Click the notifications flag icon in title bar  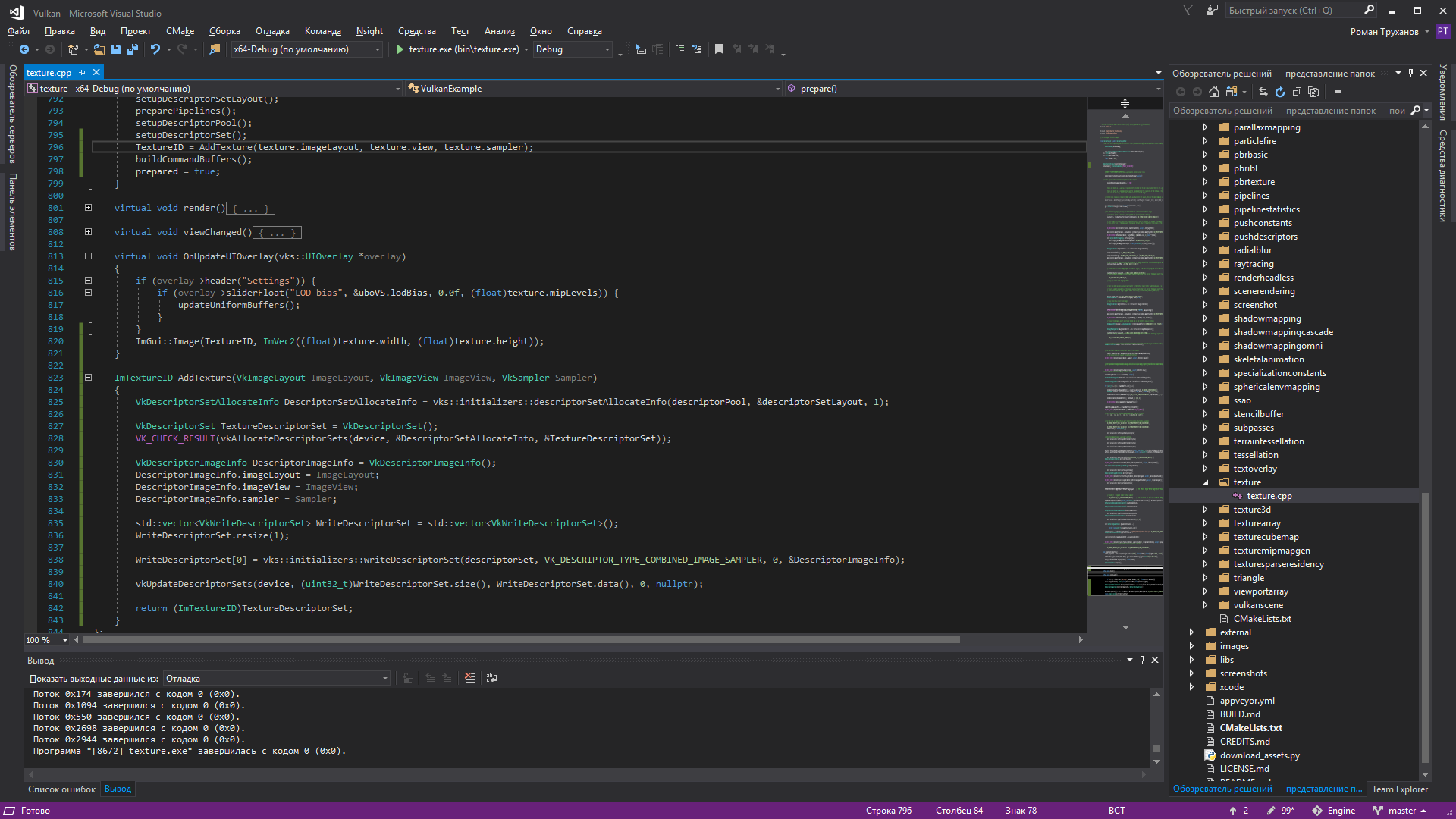tap(1188, 10)
